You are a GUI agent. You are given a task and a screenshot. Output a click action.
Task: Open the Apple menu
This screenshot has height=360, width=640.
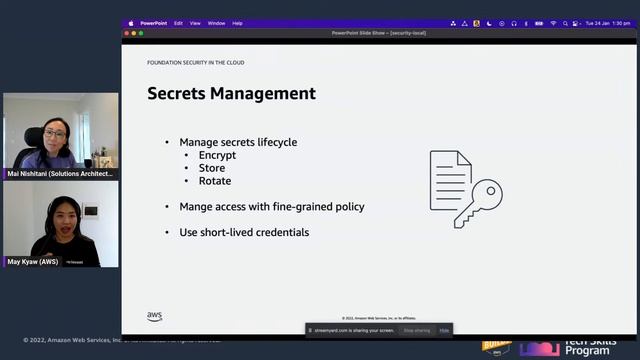tap(131, 24)
